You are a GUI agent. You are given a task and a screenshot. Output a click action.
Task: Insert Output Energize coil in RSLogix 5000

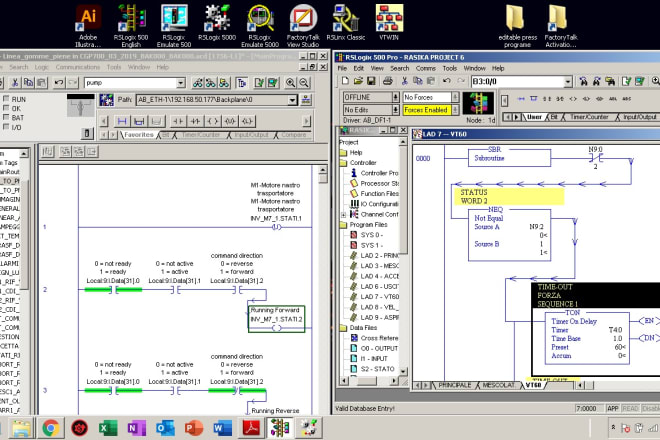click(213, 121)
